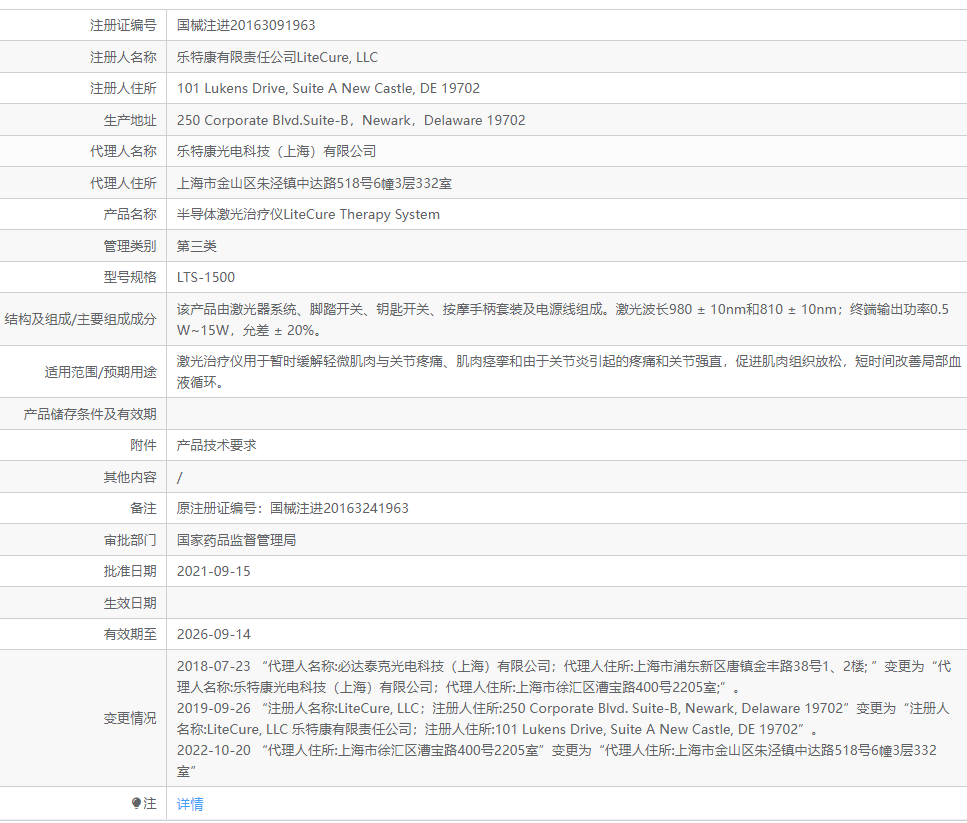Select approval date 2021-09-15
Screen dimensions: 967x823
coord(214,571)
